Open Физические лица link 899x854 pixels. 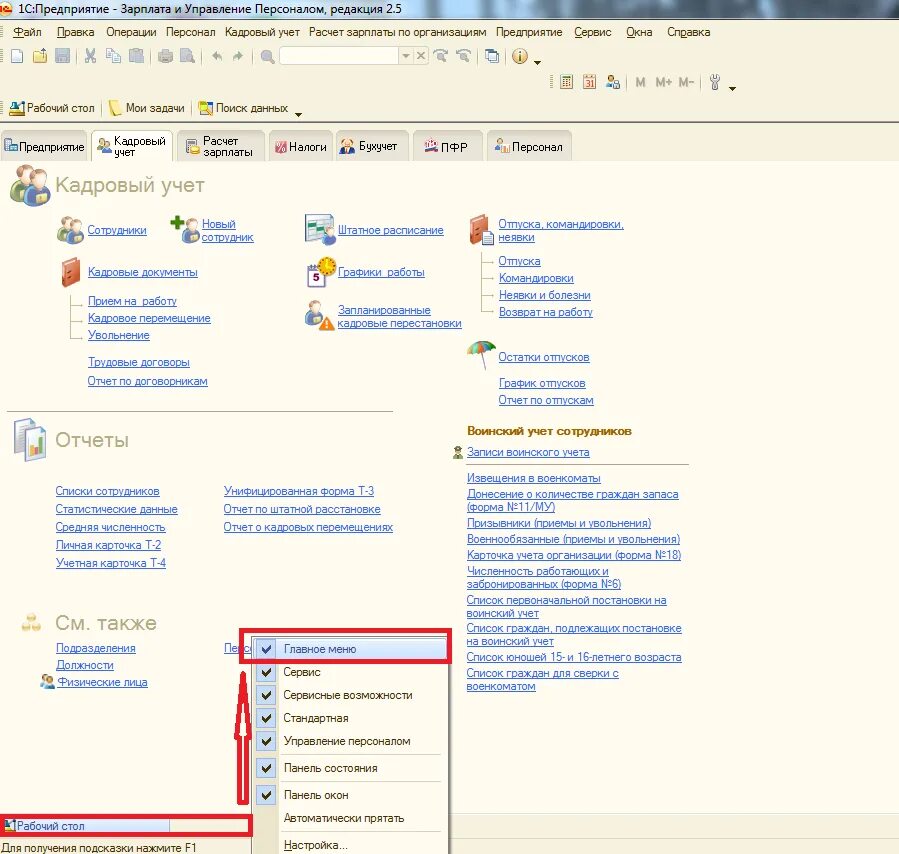point(102,682)
